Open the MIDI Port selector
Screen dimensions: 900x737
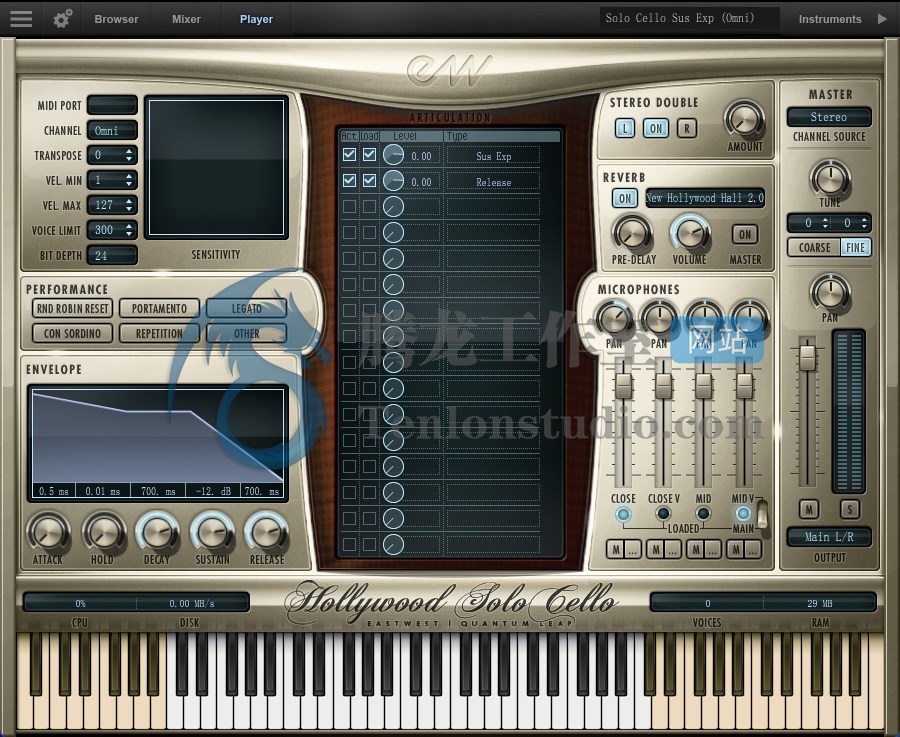tap(112, 105)
